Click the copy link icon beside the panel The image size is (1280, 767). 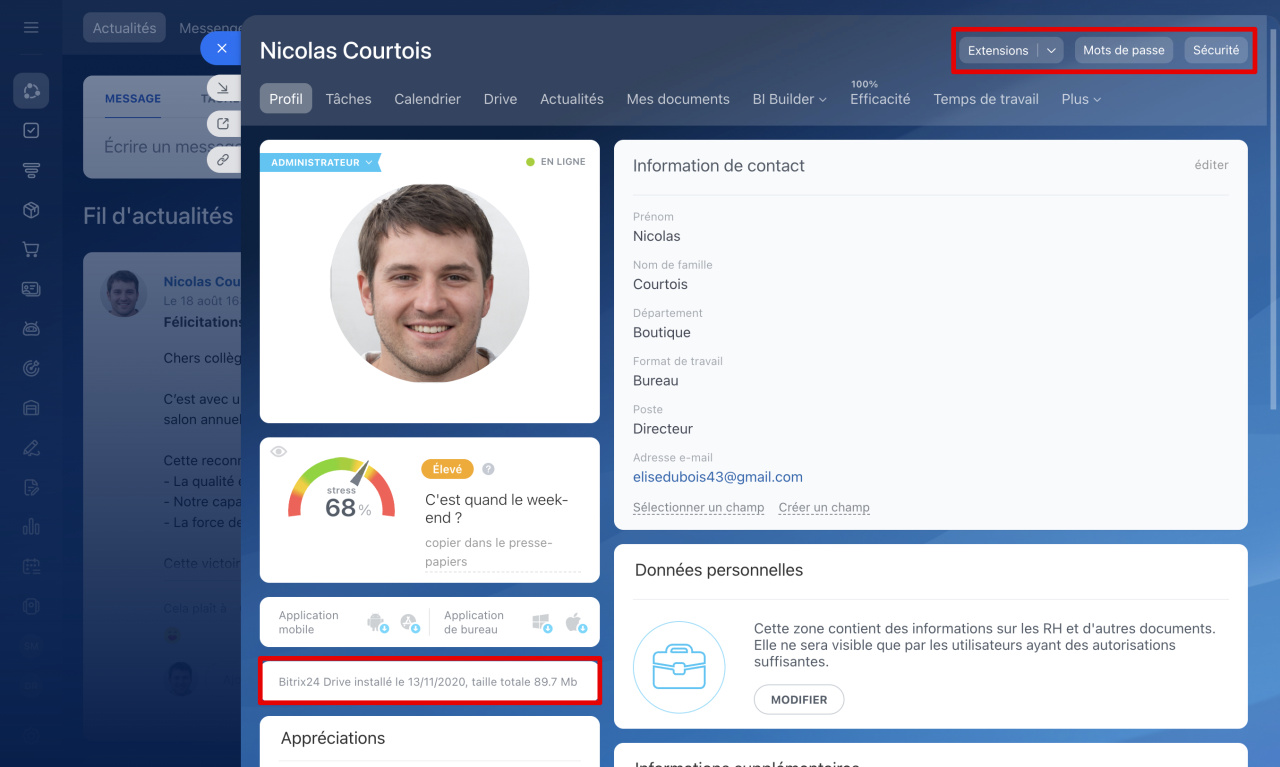point(223,159)
